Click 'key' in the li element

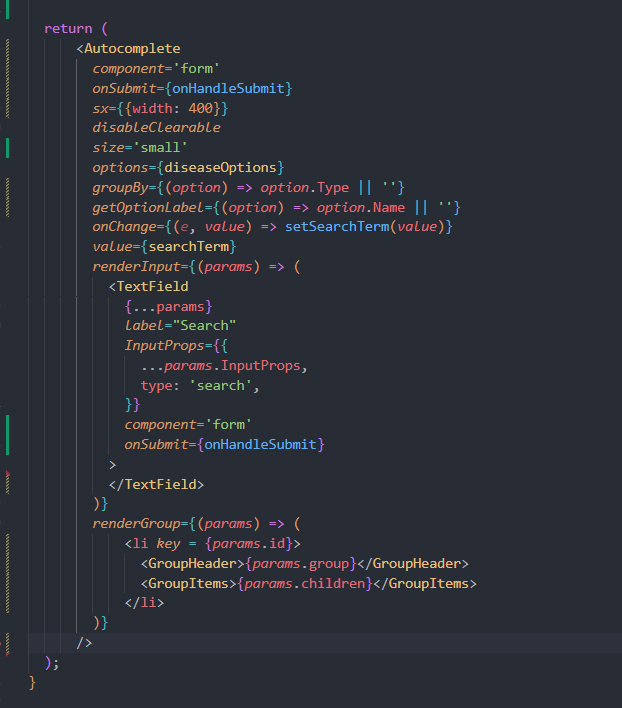click(x=168, y=544)
